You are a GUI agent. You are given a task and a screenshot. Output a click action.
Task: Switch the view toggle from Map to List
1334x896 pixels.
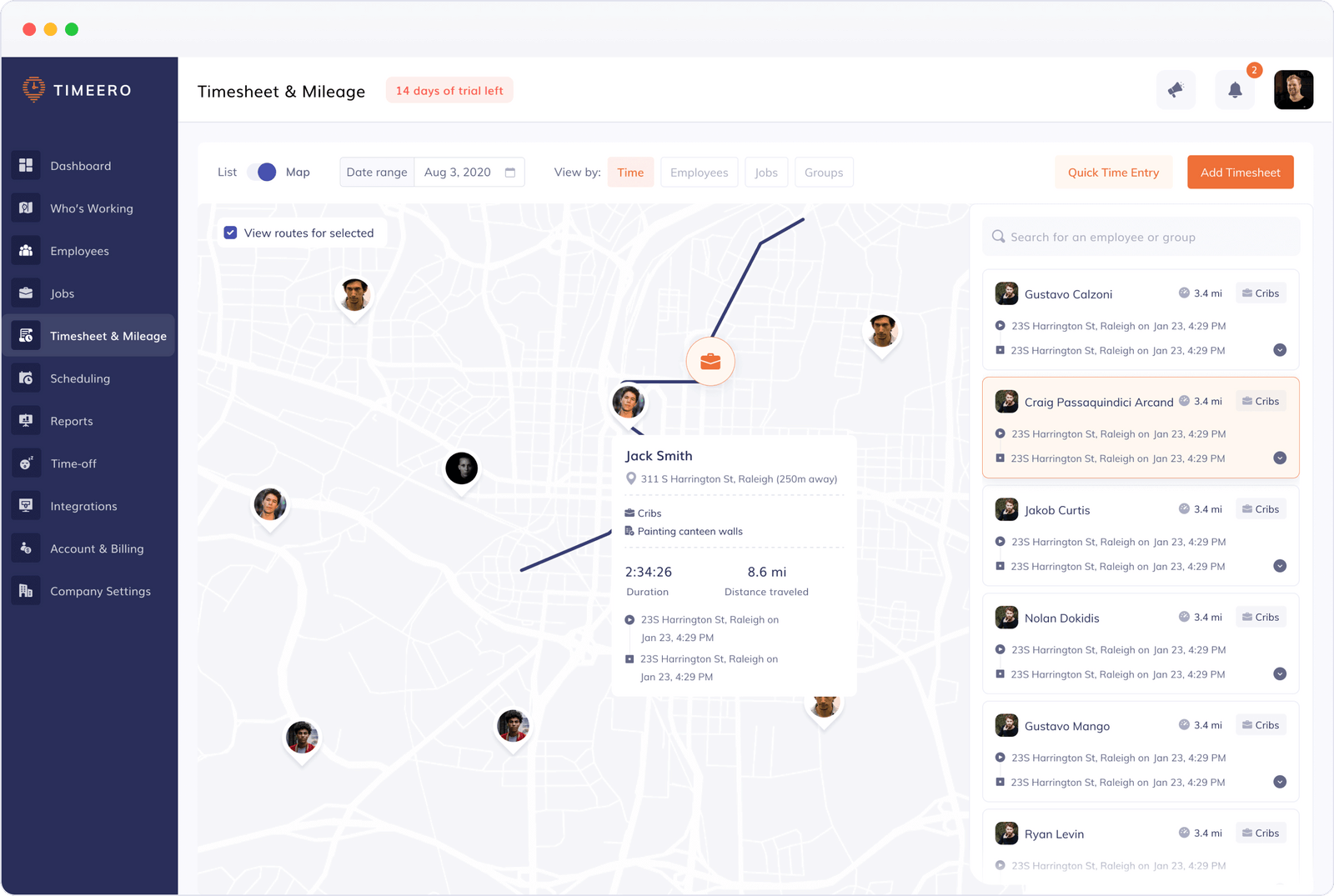pos(263,172)
